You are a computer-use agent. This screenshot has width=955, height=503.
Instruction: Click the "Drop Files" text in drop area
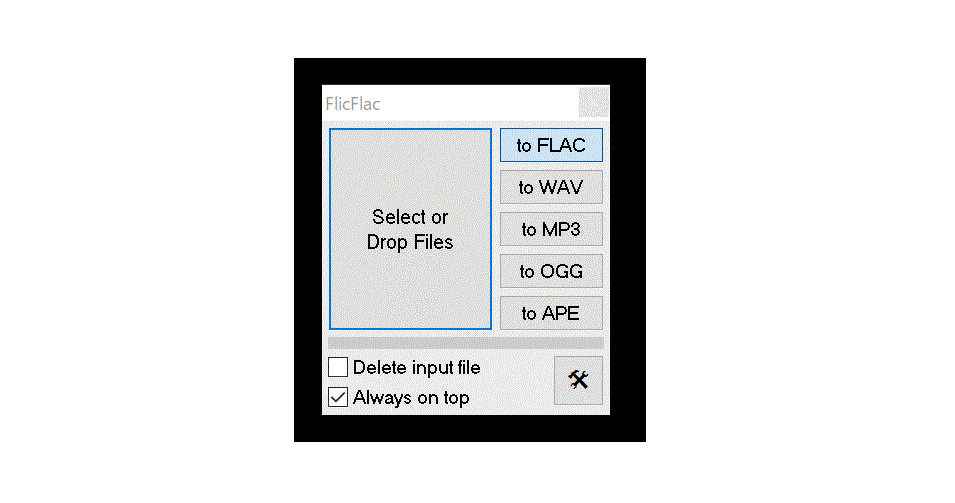410,242
